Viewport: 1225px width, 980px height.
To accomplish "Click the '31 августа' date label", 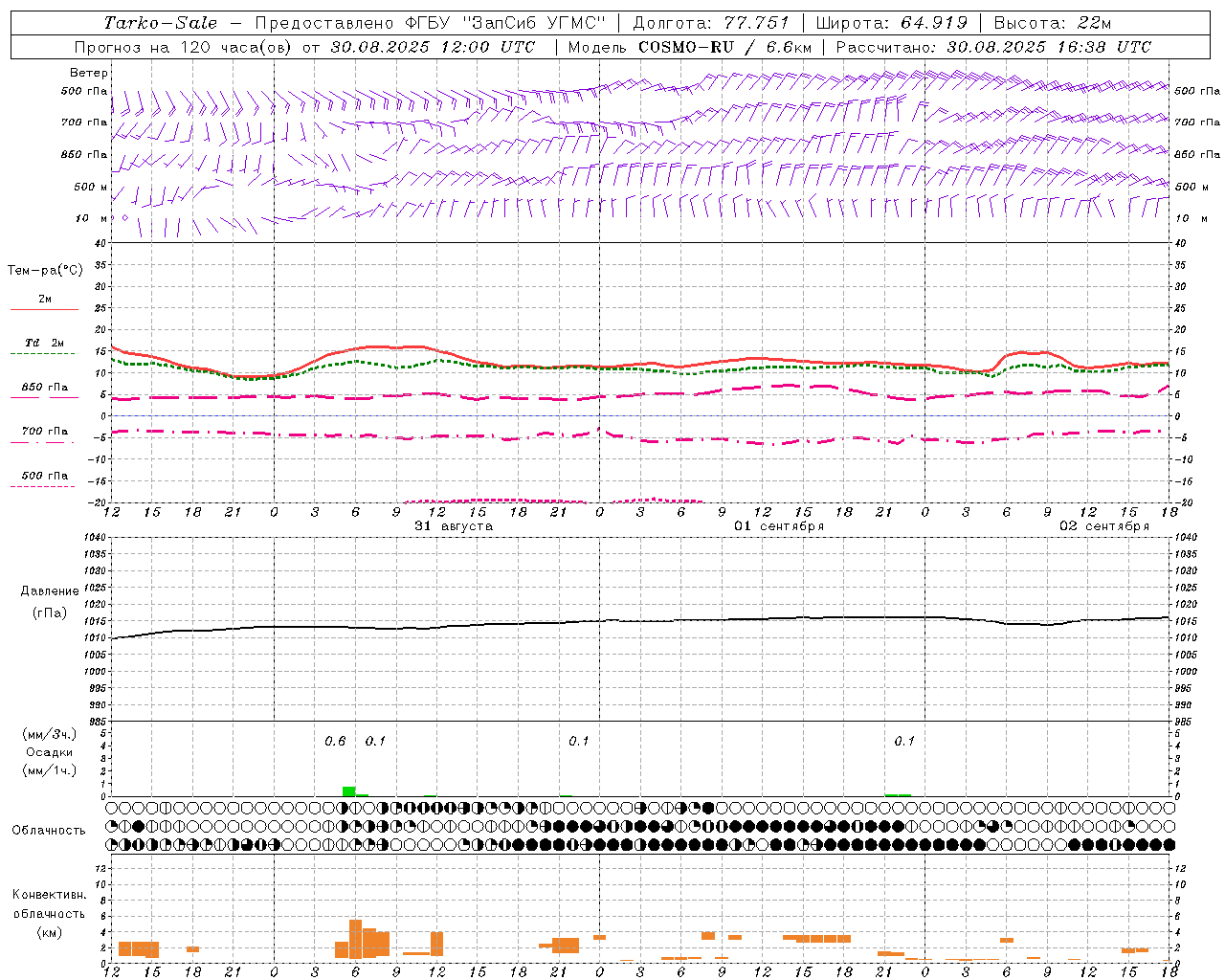I will point(454,526).
